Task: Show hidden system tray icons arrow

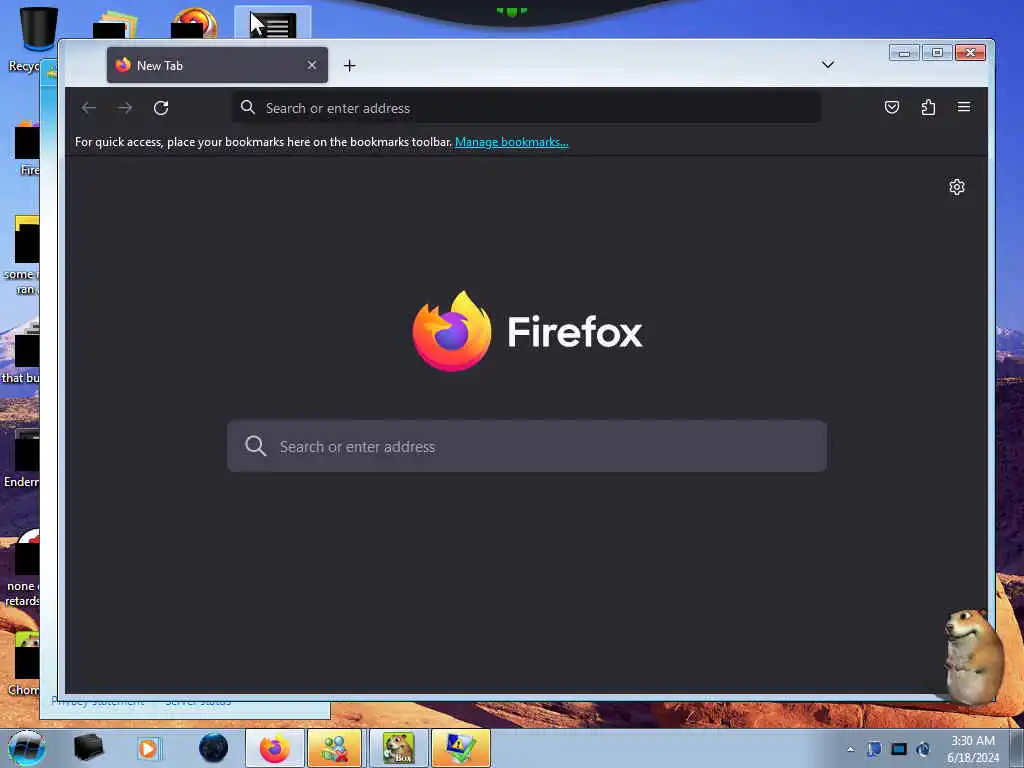Action: click(850, 749)
